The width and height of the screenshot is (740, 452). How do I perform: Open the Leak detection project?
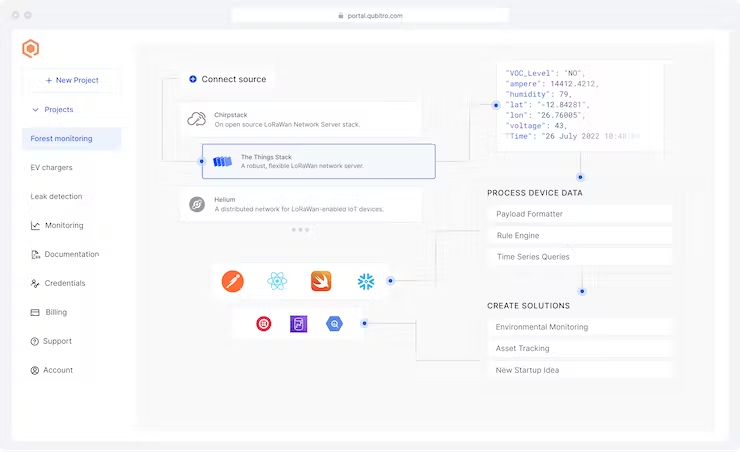pyautogui.click(x=56, y=196)
